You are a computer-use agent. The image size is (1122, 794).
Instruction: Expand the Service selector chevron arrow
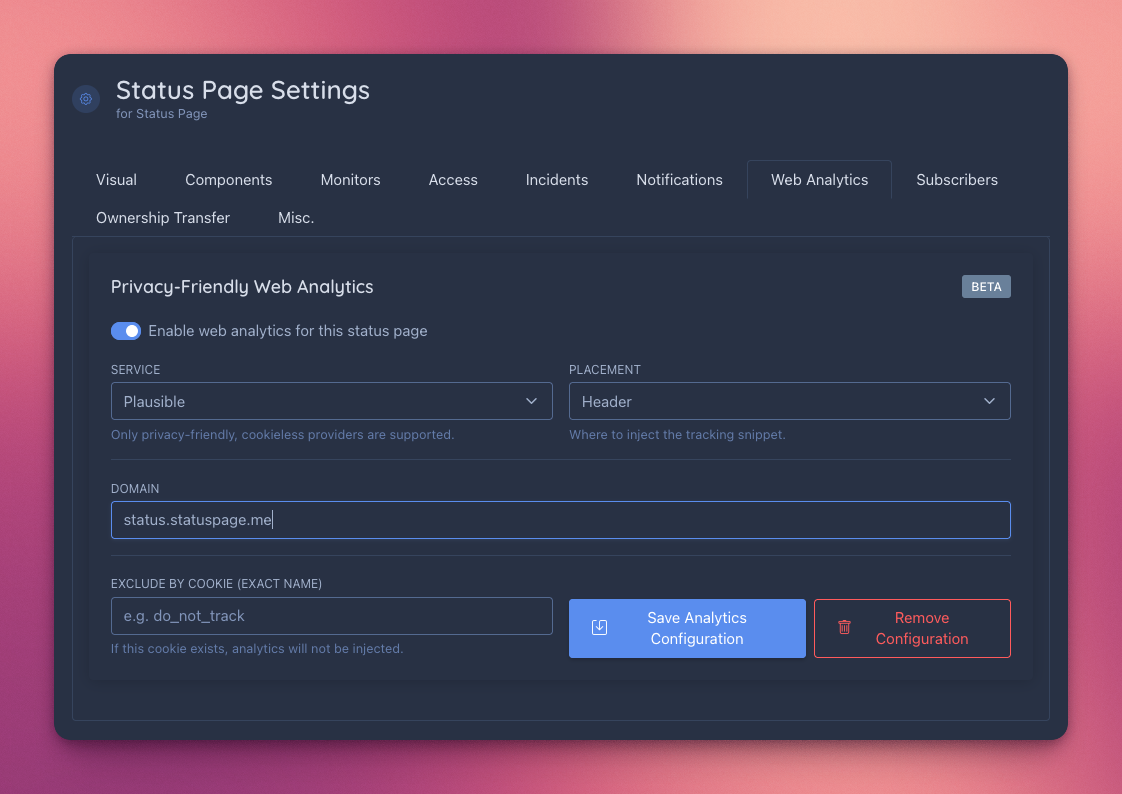coord(531,400)
